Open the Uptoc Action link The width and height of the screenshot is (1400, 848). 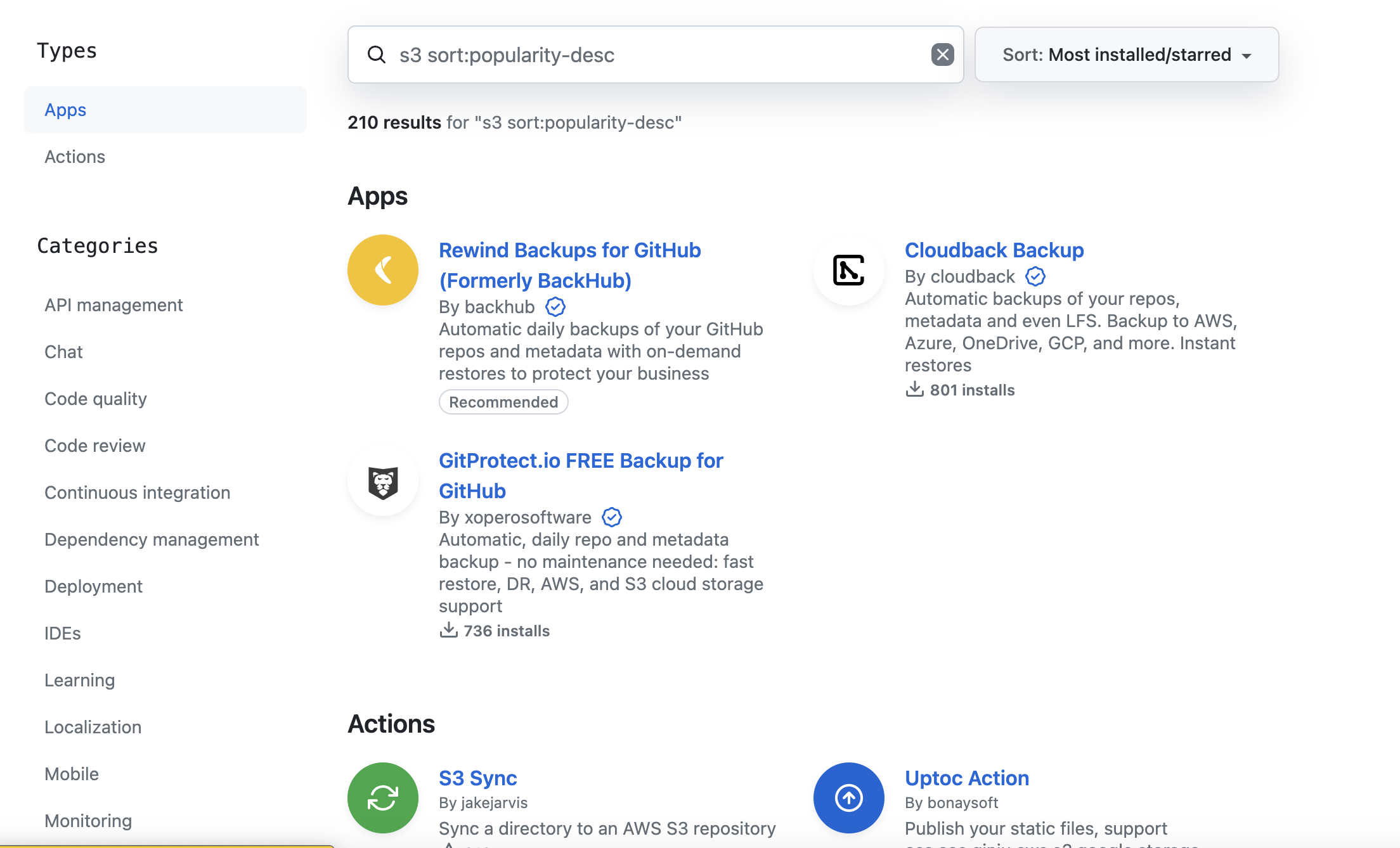point(967,778)
